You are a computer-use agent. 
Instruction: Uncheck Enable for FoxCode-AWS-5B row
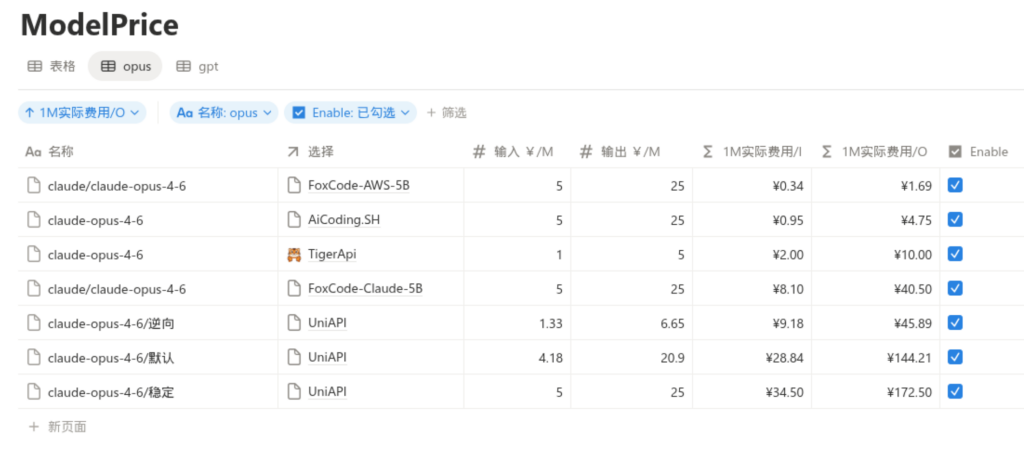(955, 185)
